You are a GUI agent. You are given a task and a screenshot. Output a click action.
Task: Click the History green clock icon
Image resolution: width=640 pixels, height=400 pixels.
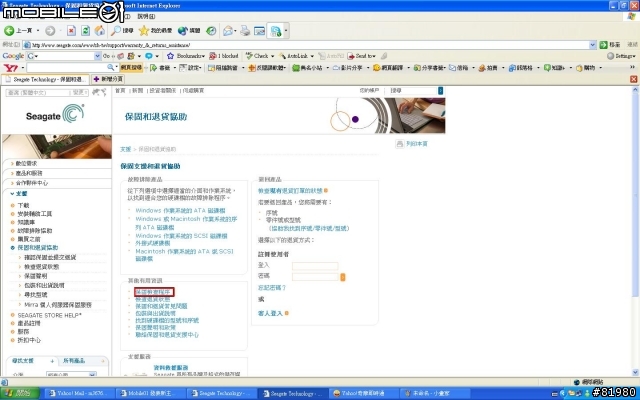point(211,31)
